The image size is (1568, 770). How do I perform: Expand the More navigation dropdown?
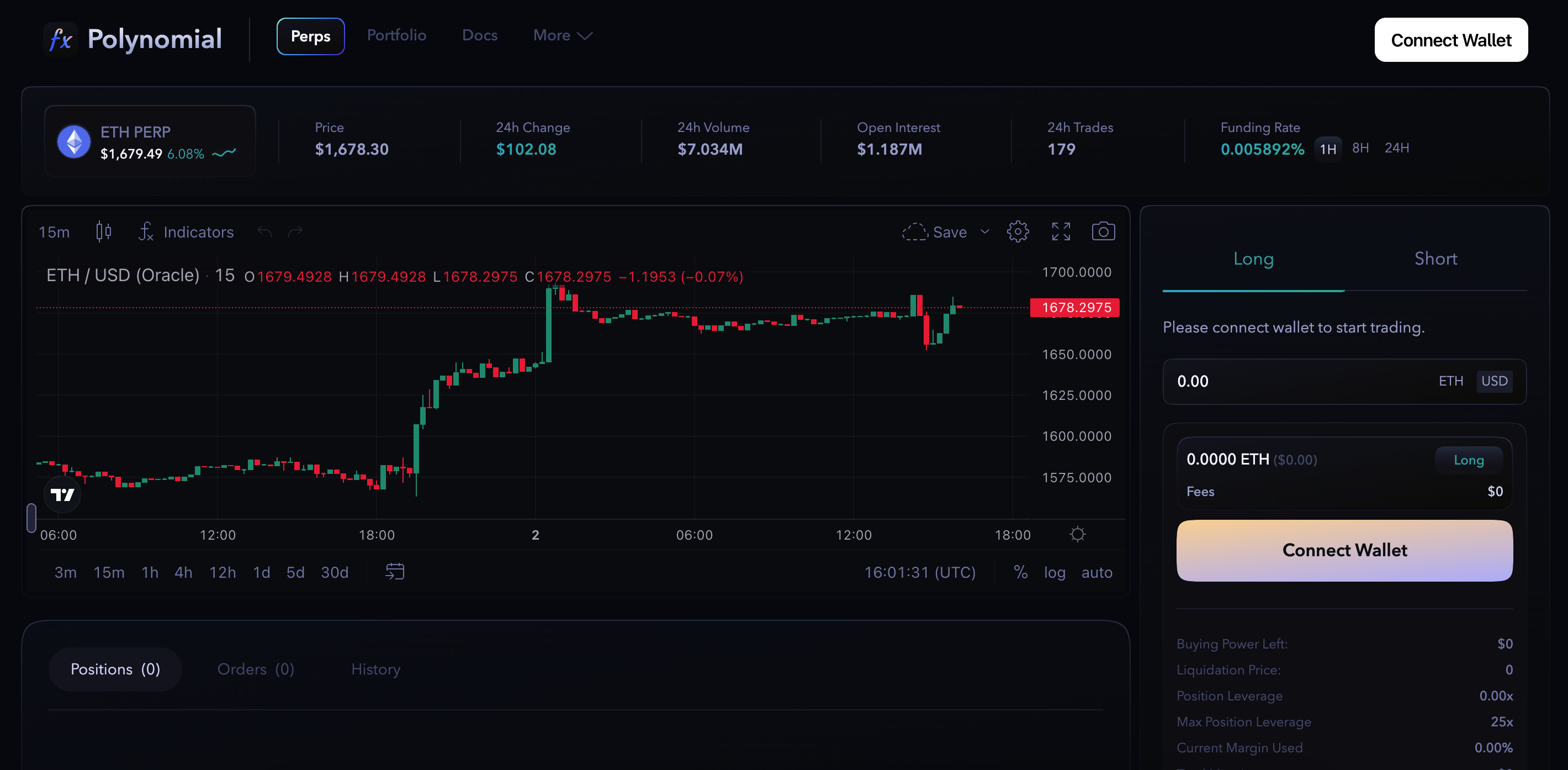[x=563, y=35]
